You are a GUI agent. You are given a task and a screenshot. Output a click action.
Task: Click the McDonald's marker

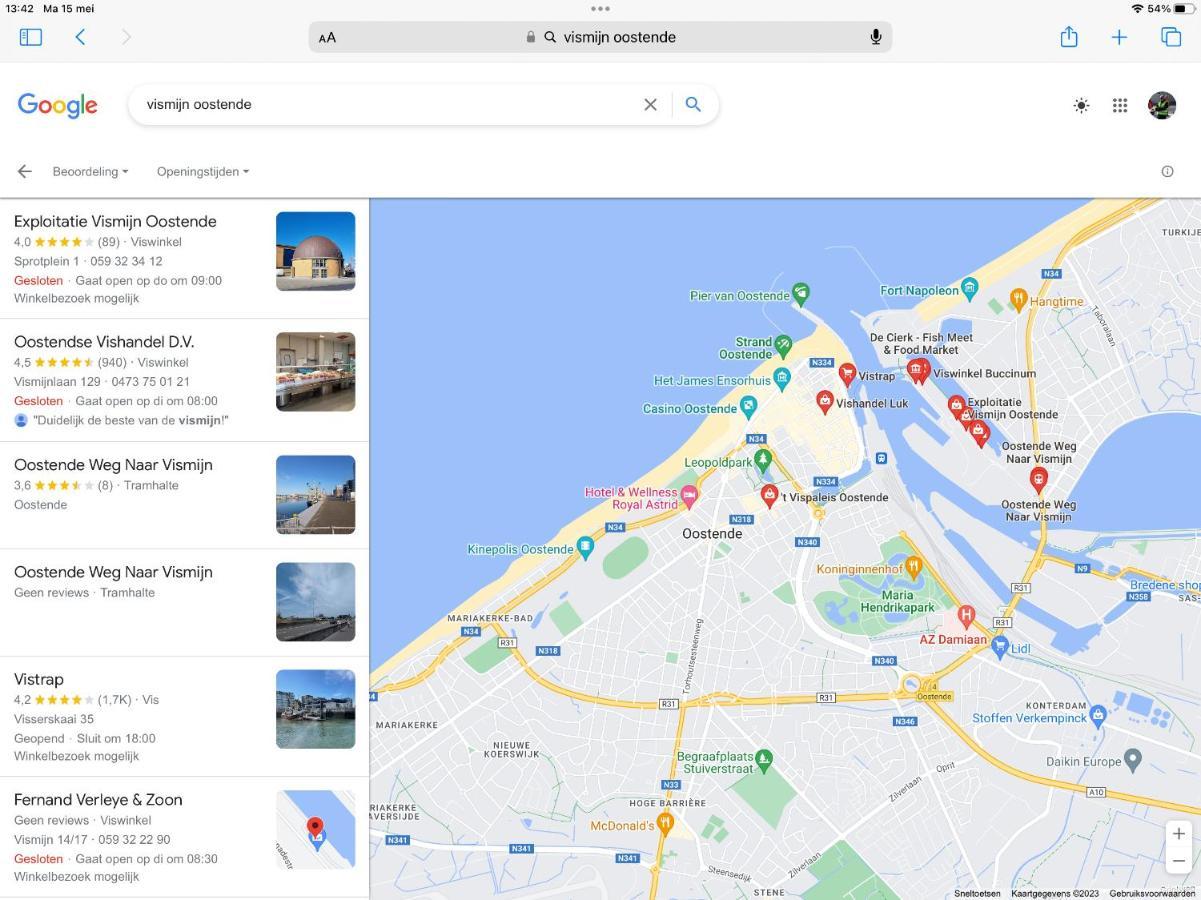click(x=665, y=824)
